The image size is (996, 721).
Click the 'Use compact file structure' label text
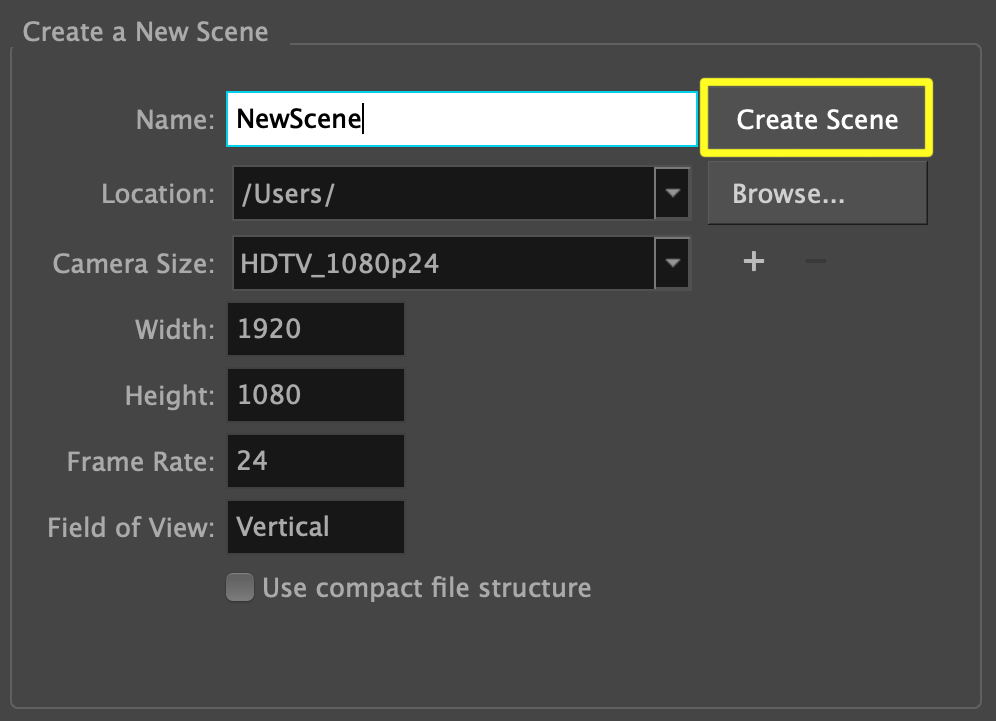tap(426, 588)
